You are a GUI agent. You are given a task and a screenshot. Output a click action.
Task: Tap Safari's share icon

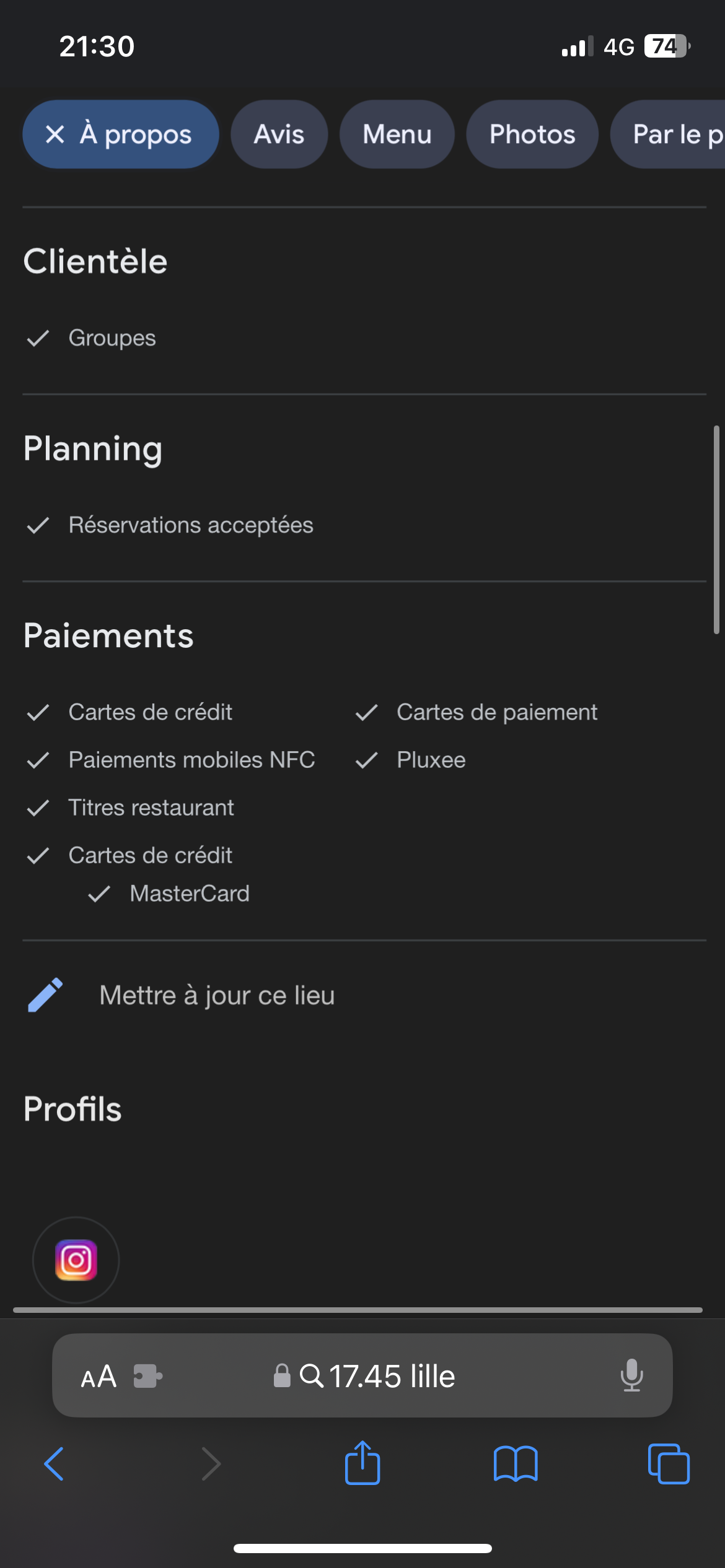click(x=362, y=1463)
